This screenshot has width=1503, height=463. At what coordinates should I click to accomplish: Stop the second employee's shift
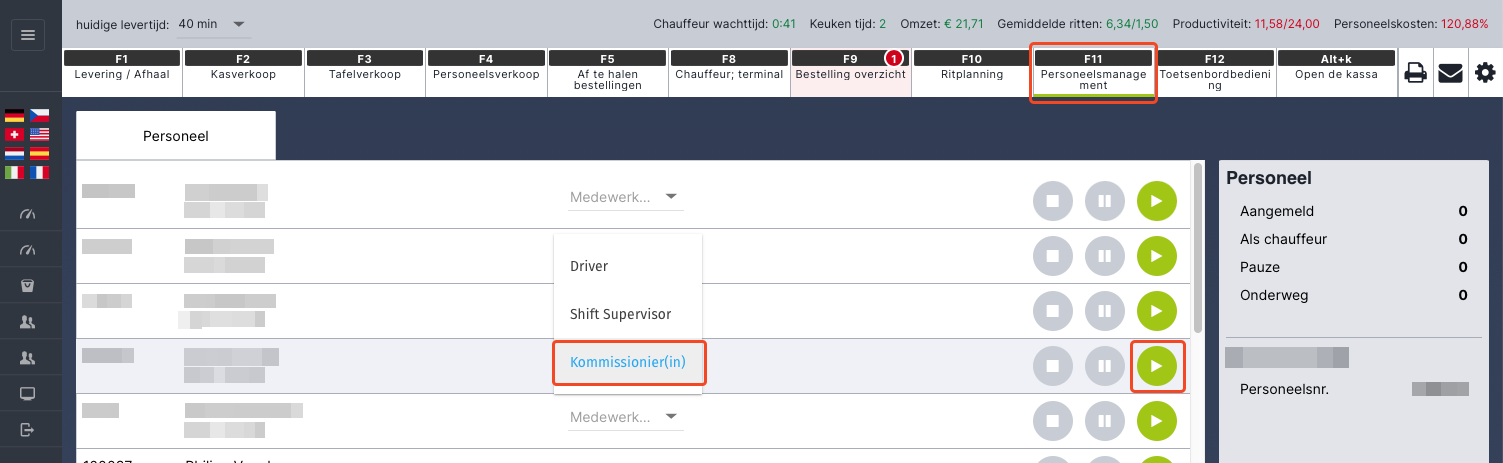tap(1053, 256)
